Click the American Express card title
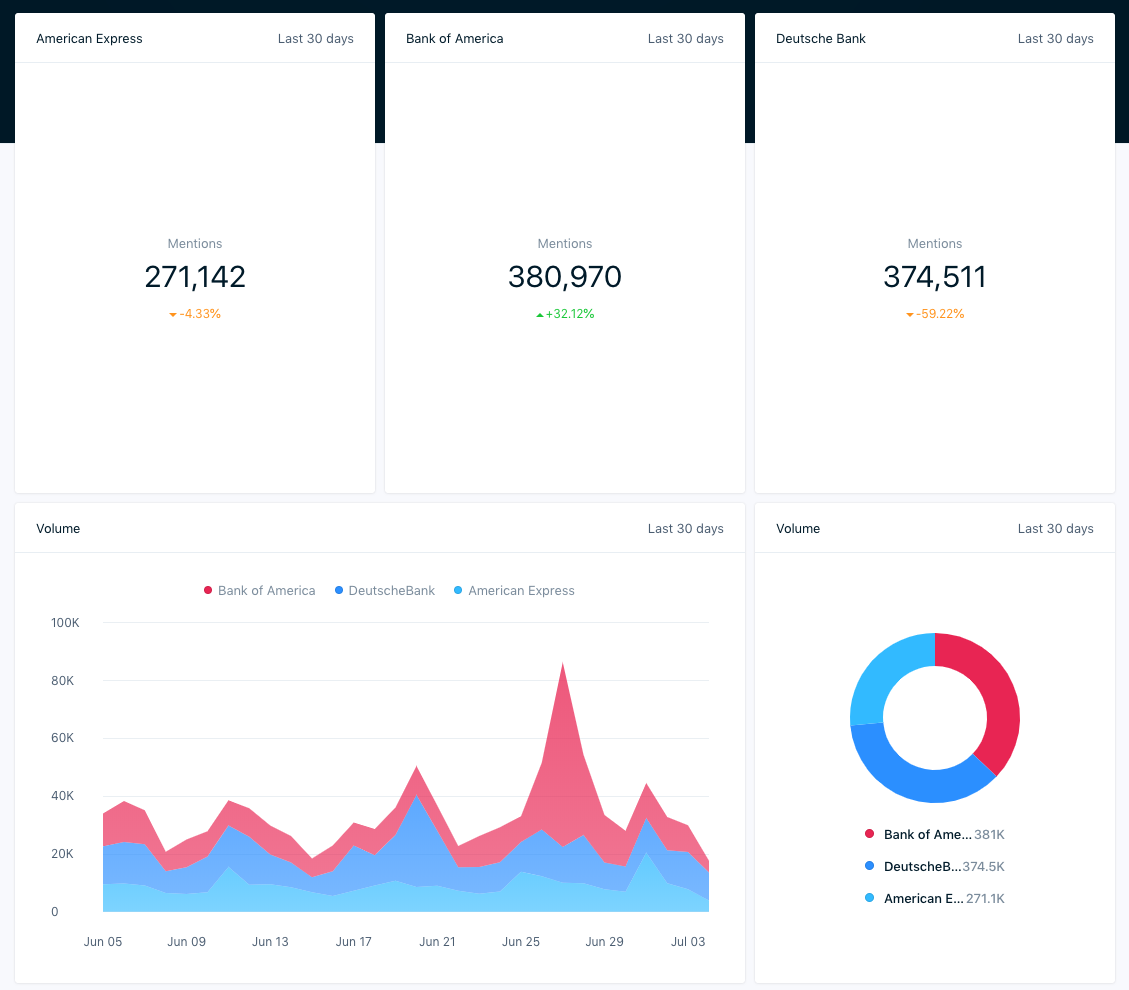Image resolution: width=1129 pixels, height=990 pixels. tap(89, 39)
